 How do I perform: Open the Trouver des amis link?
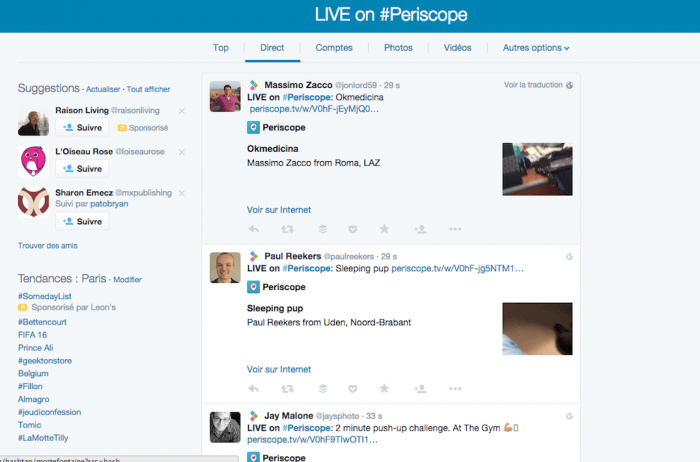48,246
